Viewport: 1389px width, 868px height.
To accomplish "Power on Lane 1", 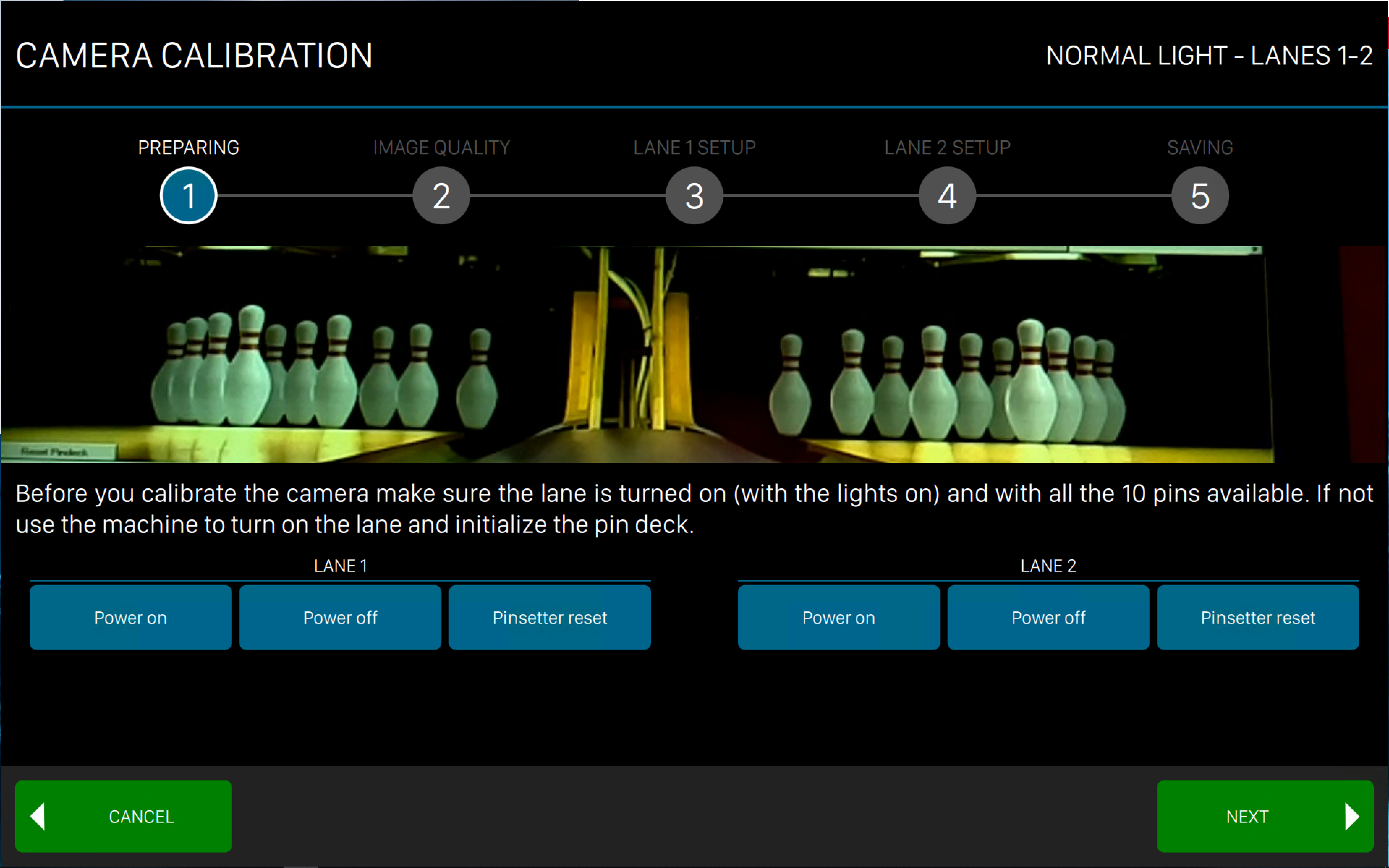I will (x=131, y=618).
